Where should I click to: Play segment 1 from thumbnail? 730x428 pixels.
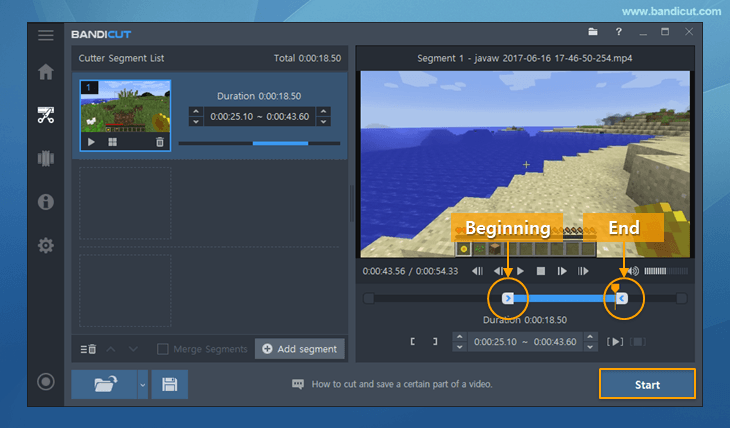point(91,142)
